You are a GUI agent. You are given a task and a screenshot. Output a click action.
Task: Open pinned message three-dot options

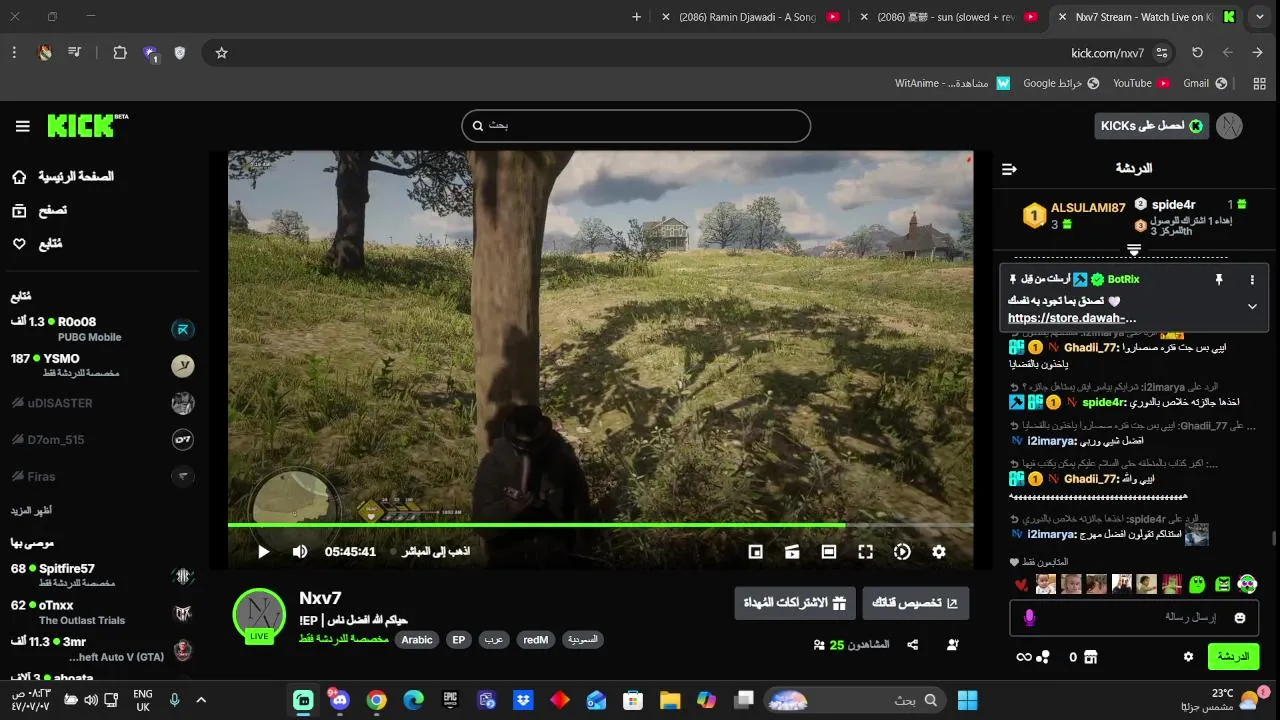(x=1252, y=280)
